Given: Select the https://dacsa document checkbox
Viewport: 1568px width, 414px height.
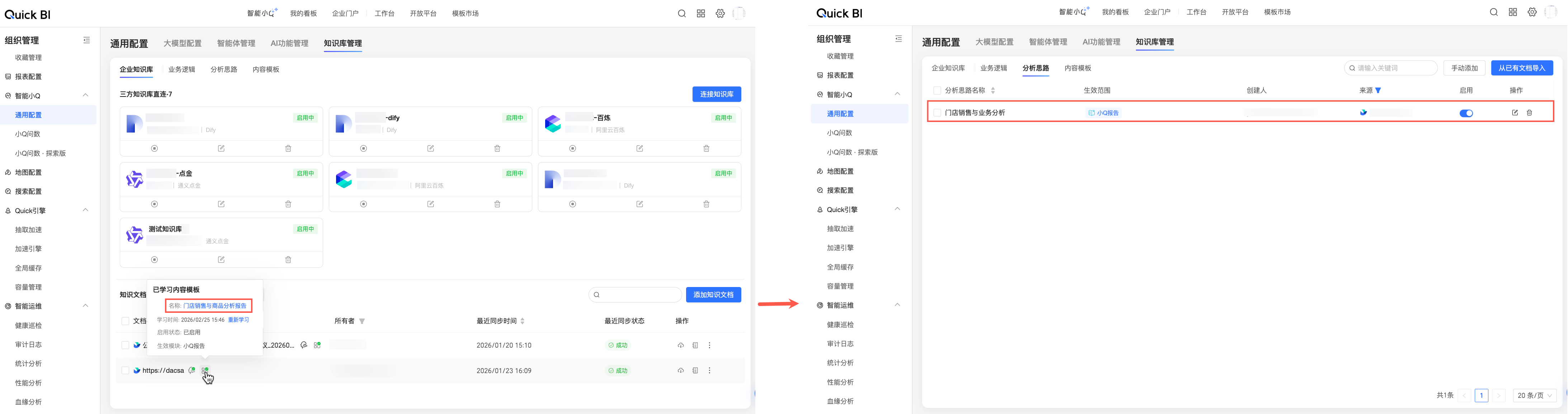Looking at the screenshot, I should [x=125, y=370].
